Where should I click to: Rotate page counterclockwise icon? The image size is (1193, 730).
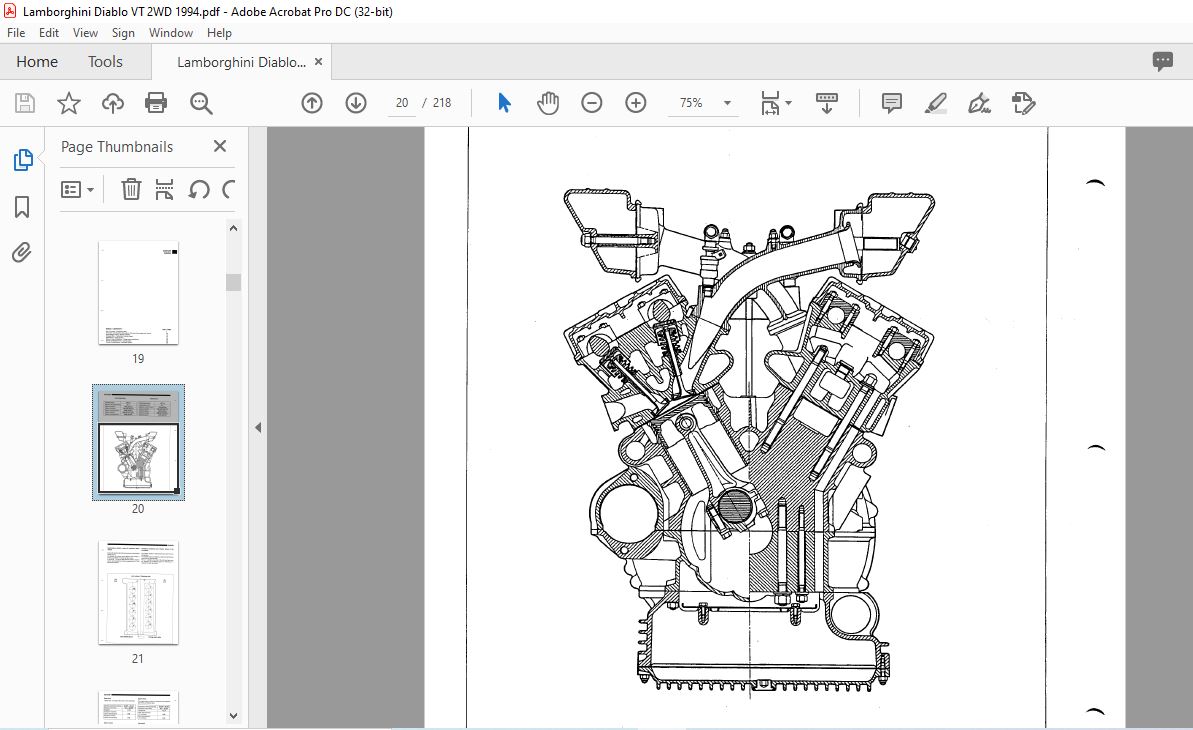coord(199,189)
